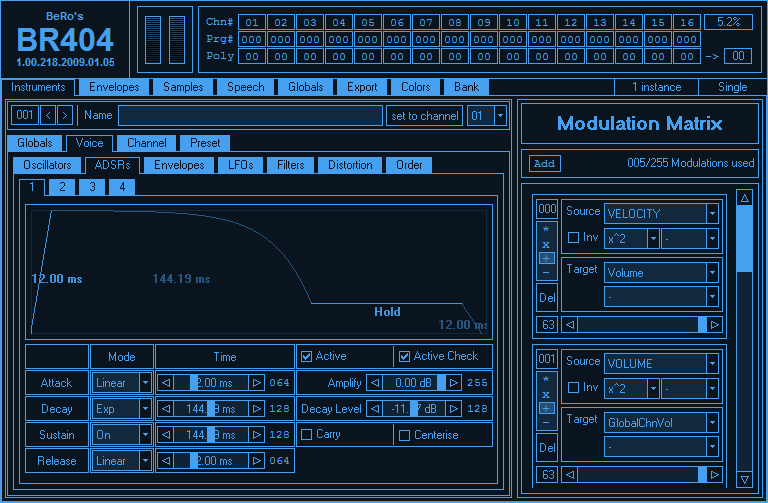
Task: Open the GlobalChnVol target dropdown
Action: pos(712,423)
